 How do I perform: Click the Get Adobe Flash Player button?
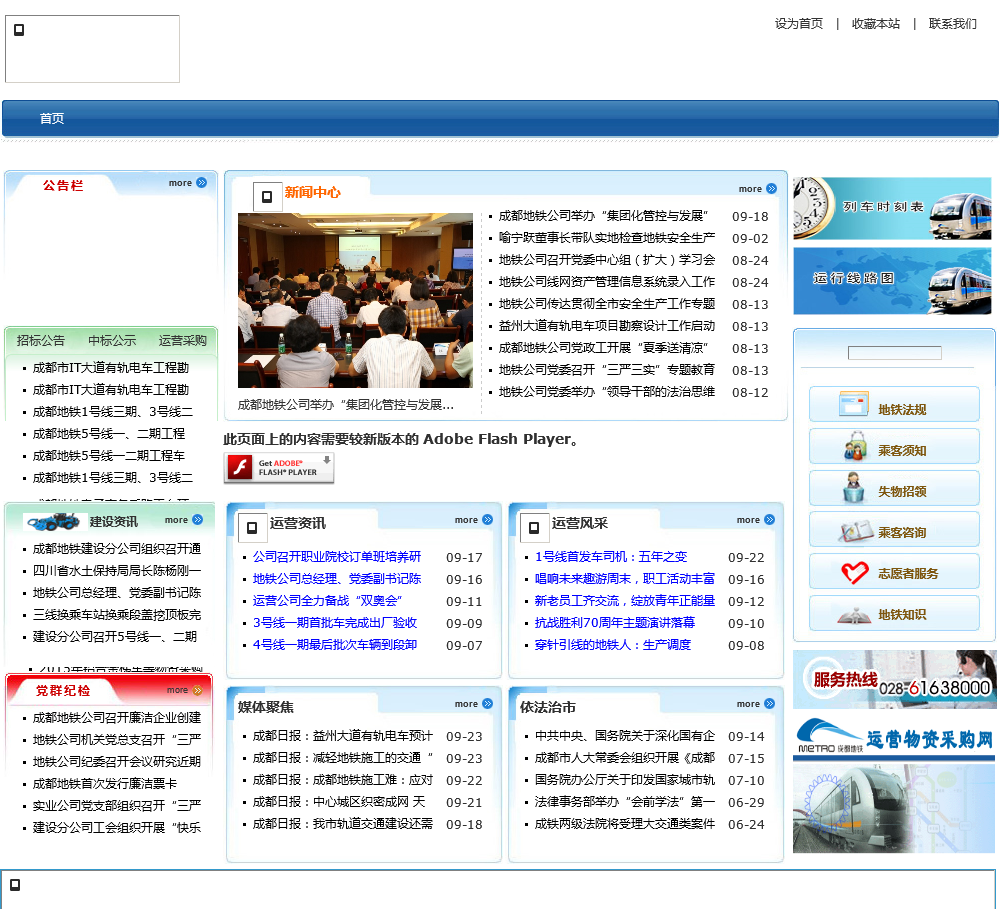click(279, 468)
